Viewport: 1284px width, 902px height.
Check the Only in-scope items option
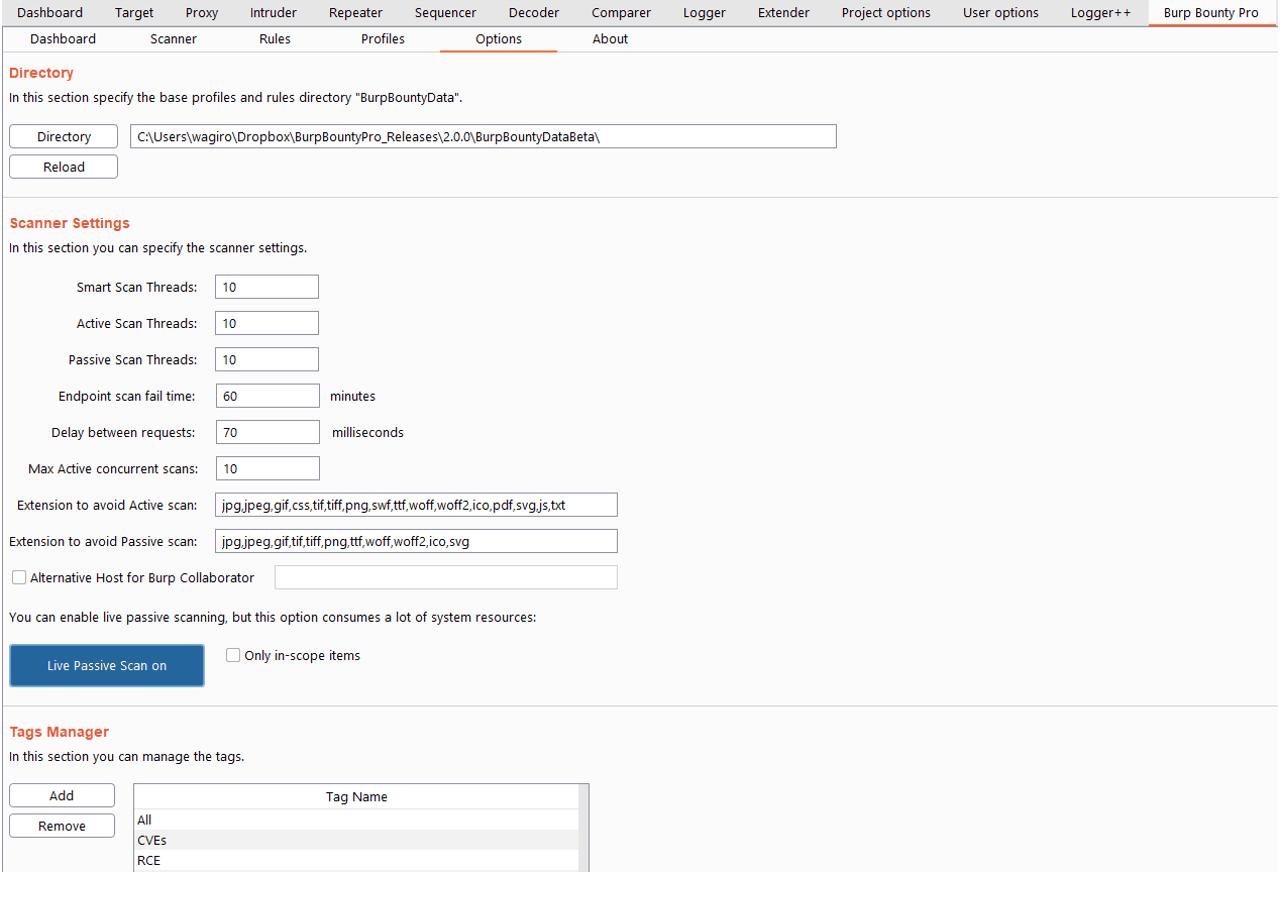tap(232, 654)
